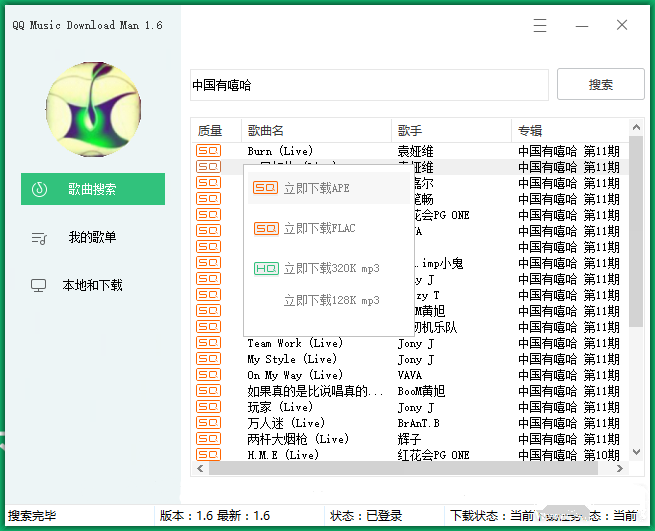655x531 pixels.
Task: Click the user avatar picture
Action: click(93, 109)
